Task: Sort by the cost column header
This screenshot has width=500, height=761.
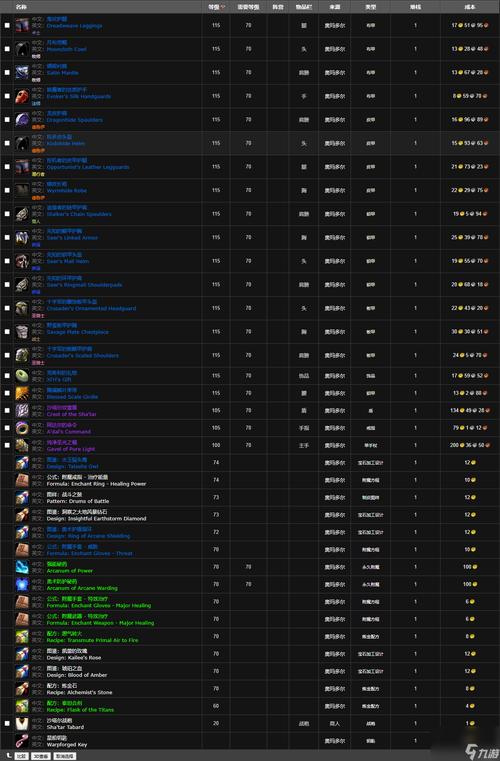Action: 470,7
